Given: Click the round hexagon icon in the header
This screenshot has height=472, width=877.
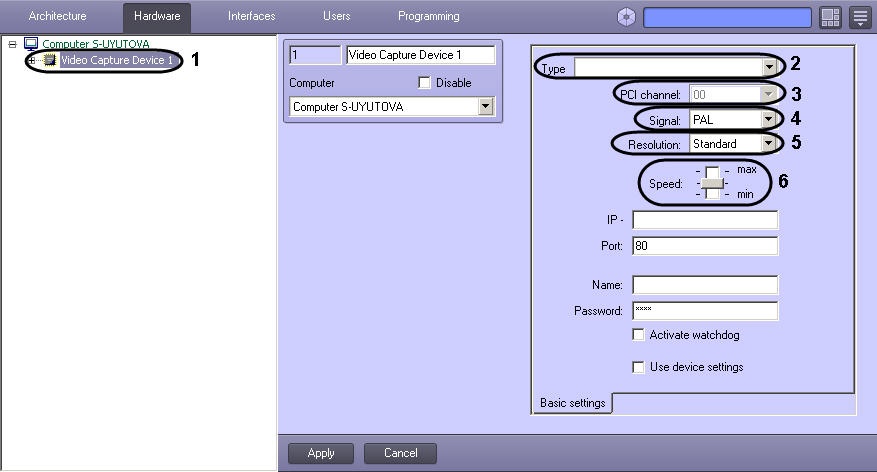Looking at the screenshot, I should 626,17.
